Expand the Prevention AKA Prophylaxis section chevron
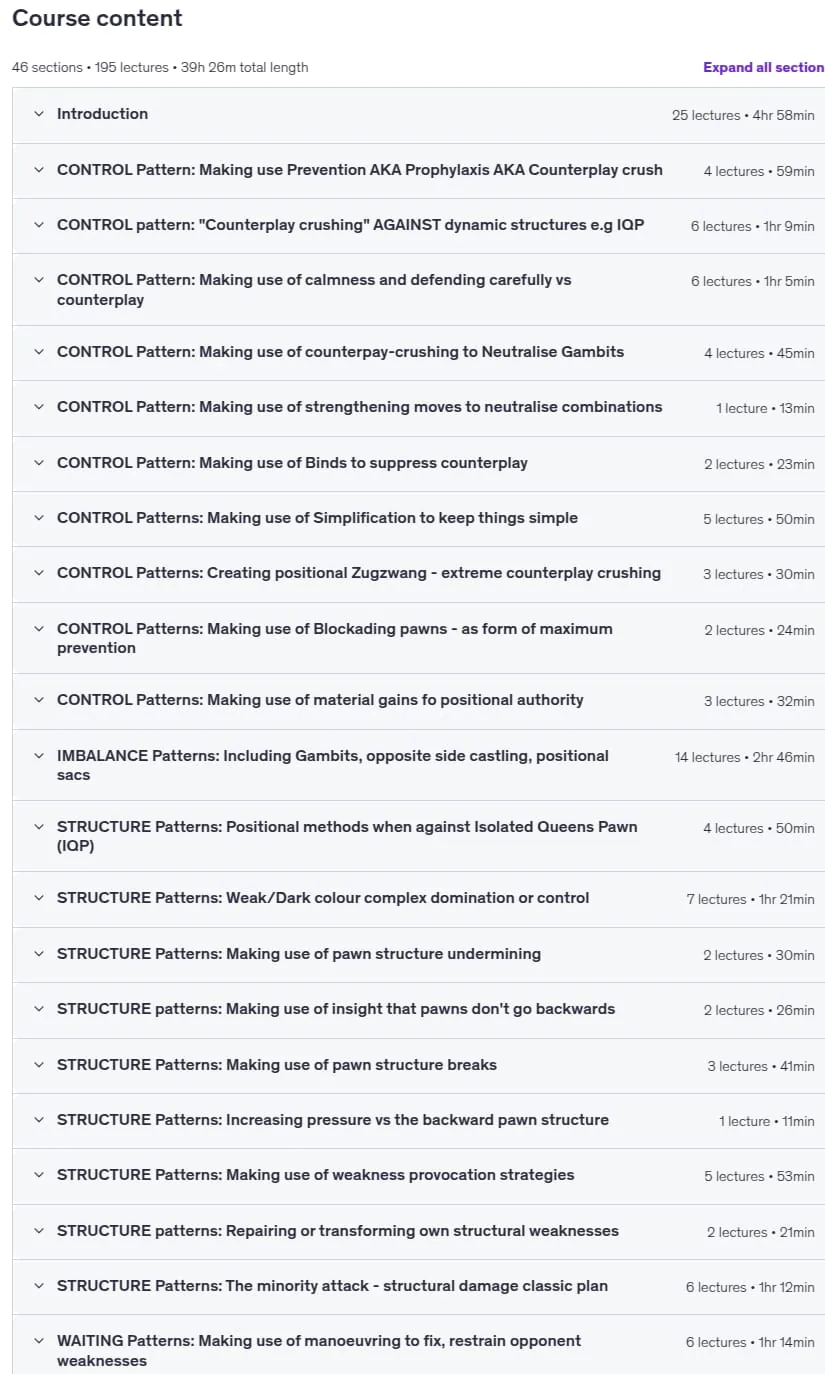Screen dimensions: 825x1374 [39, 170]
